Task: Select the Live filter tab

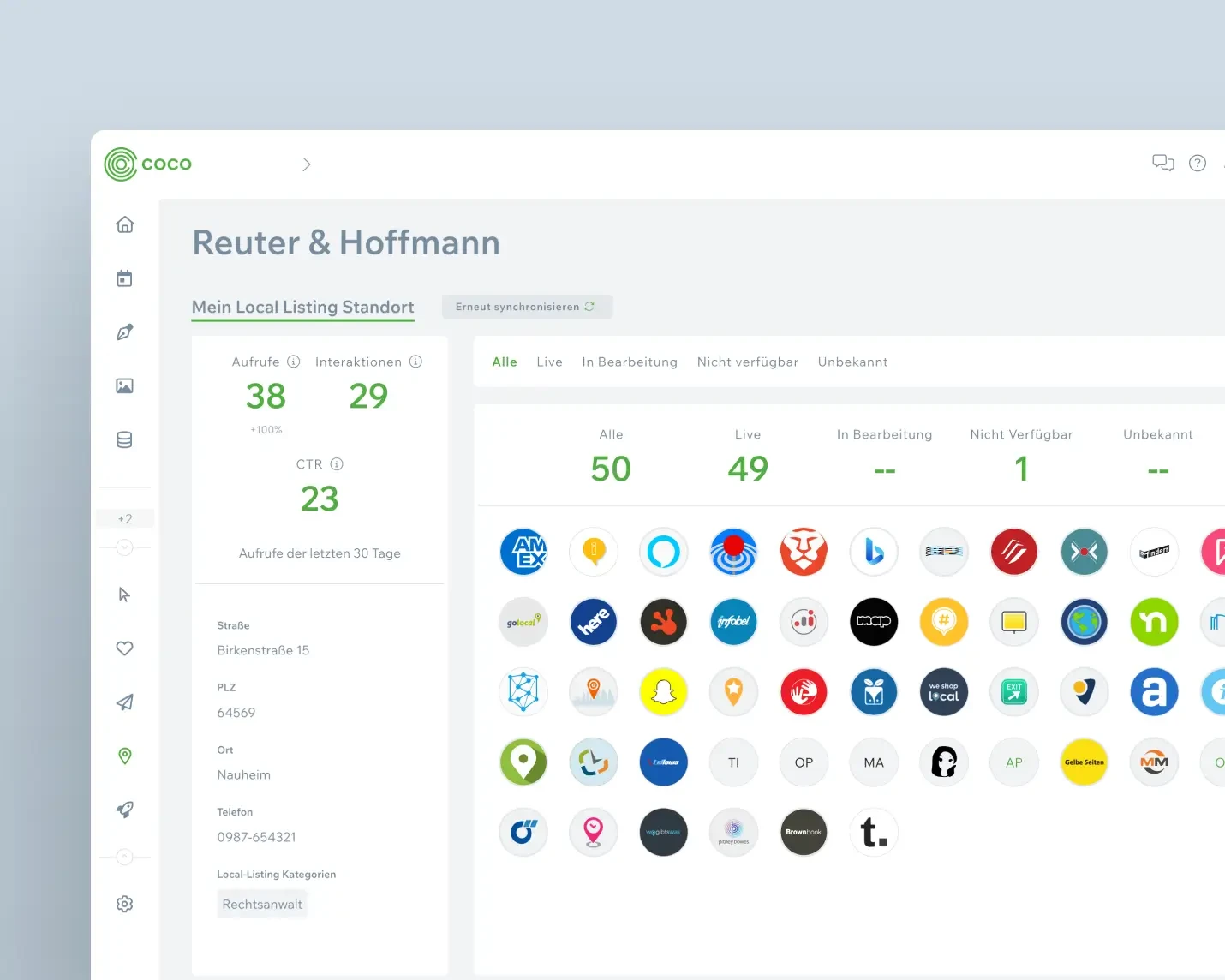Action: [x=550, y=362]
